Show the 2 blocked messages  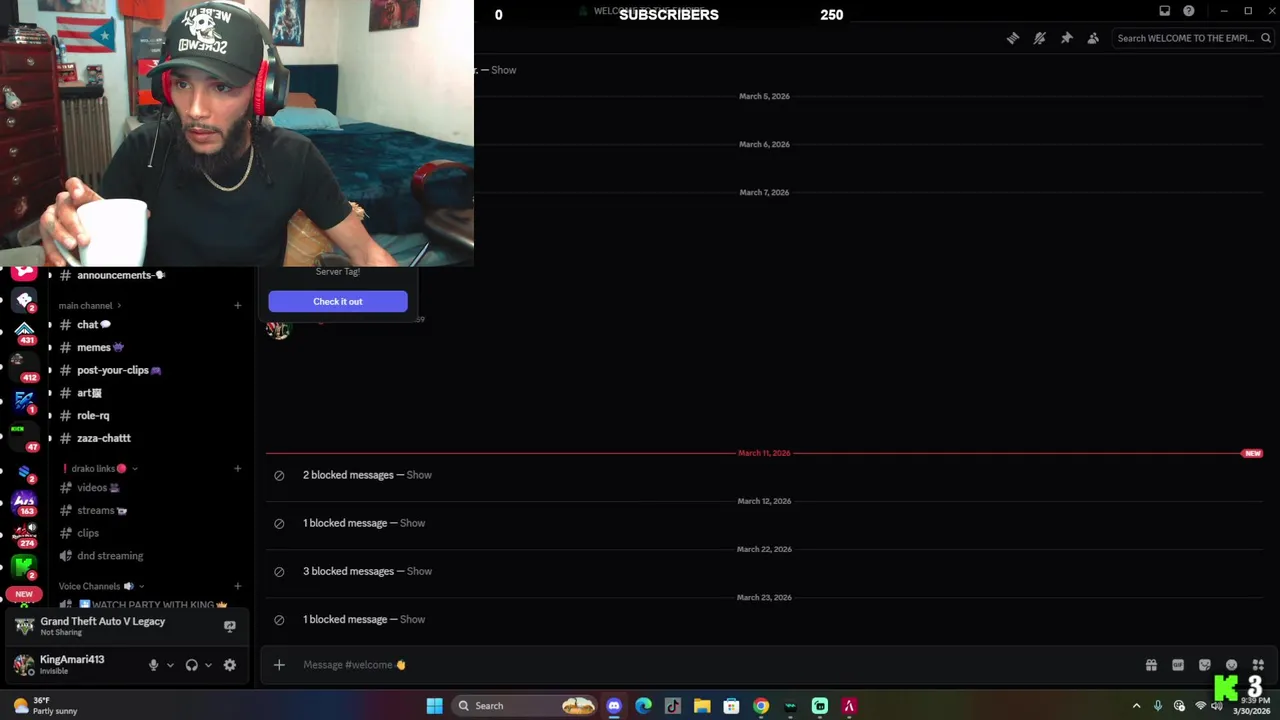tap(419, 475)
